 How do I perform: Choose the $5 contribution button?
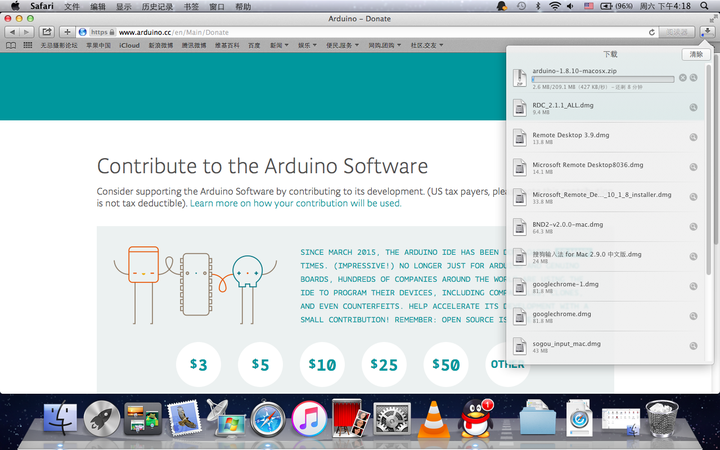tap(260, 365)
